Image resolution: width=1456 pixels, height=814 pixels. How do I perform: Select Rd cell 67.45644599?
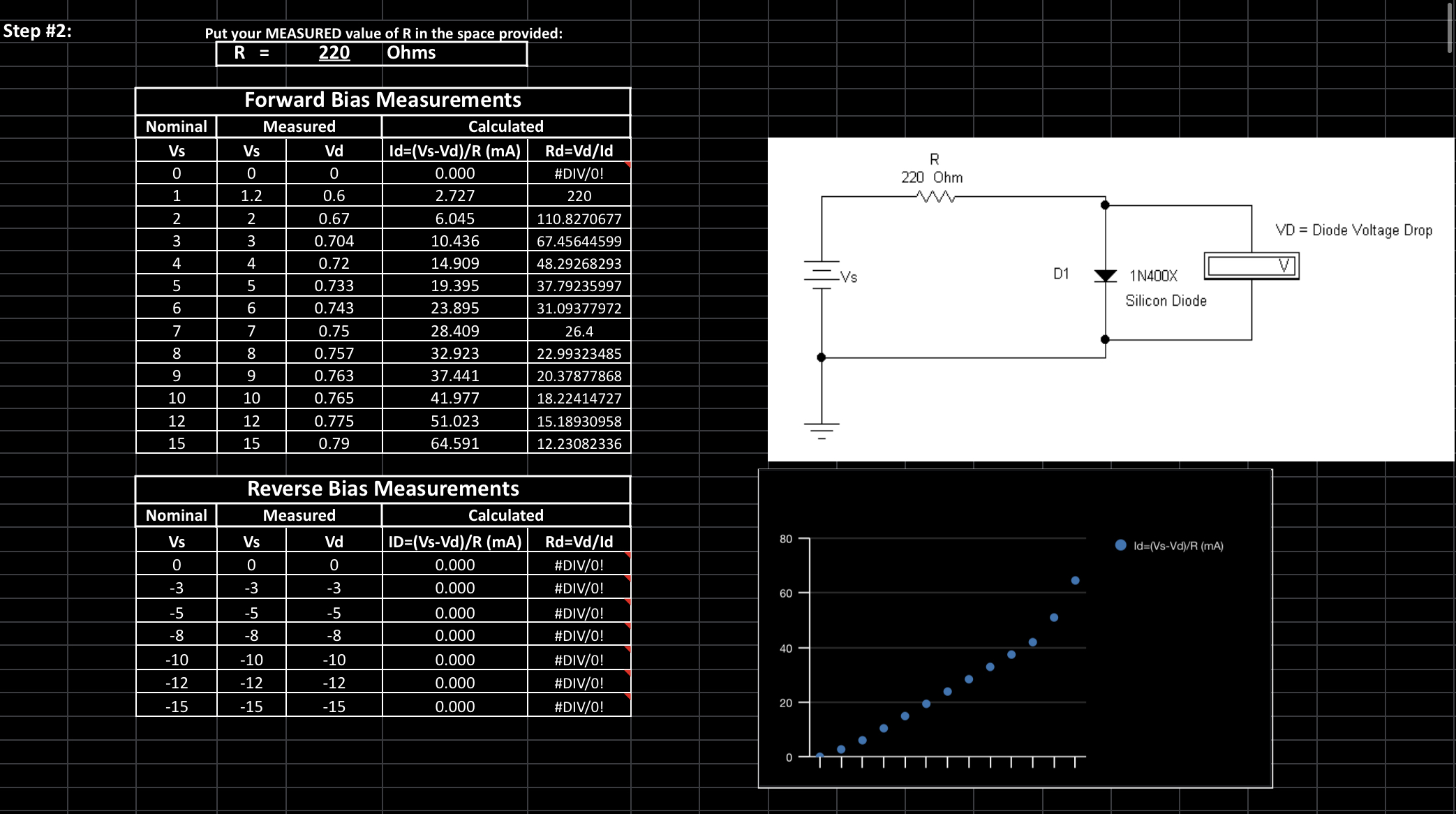579,241
